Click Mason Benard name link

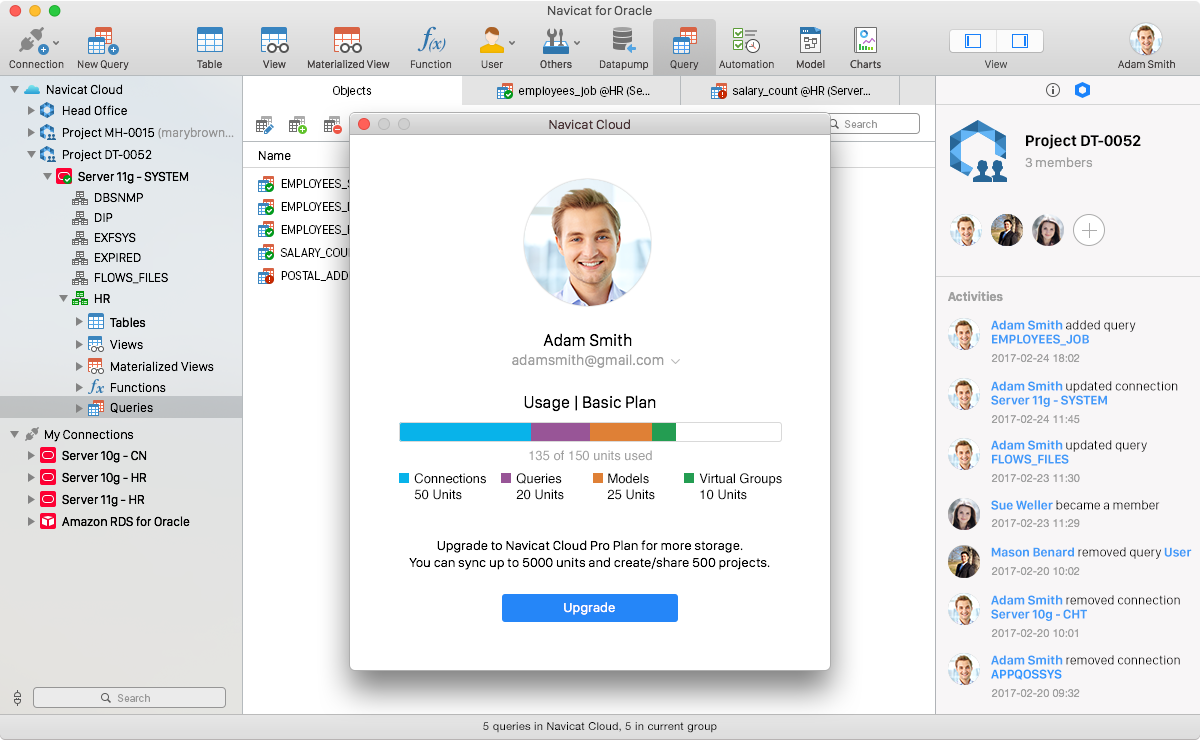click(x=1033, y=552)
